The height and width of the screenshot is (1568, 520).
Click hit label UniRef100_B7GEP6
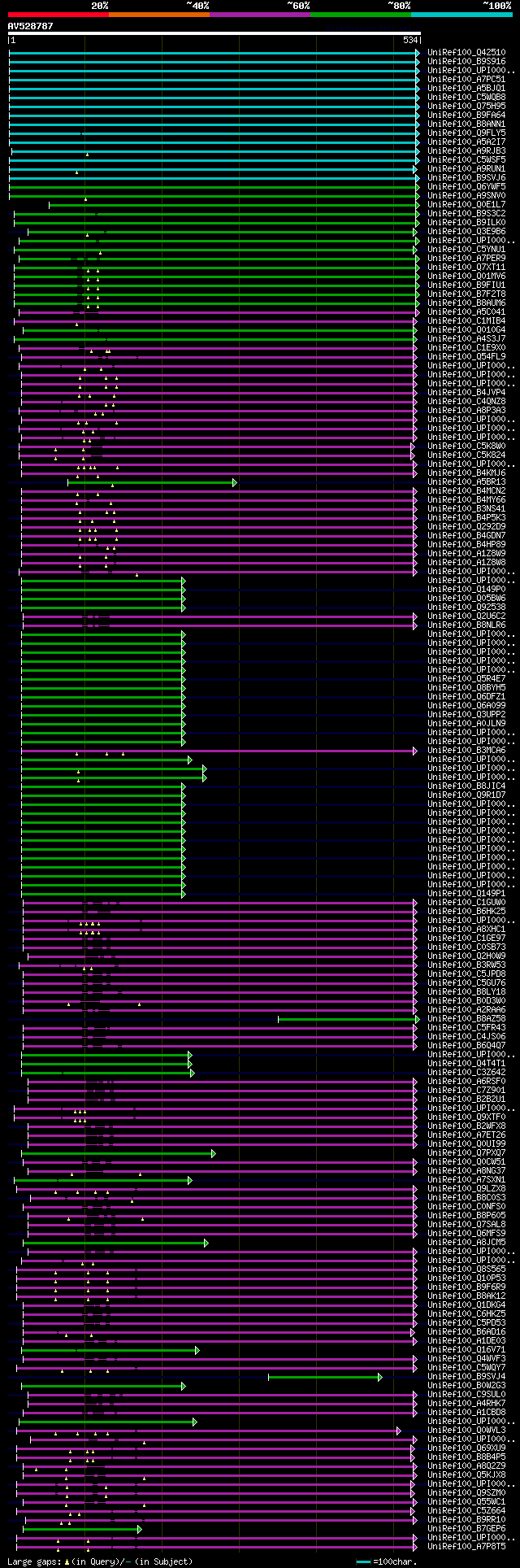468,1529
